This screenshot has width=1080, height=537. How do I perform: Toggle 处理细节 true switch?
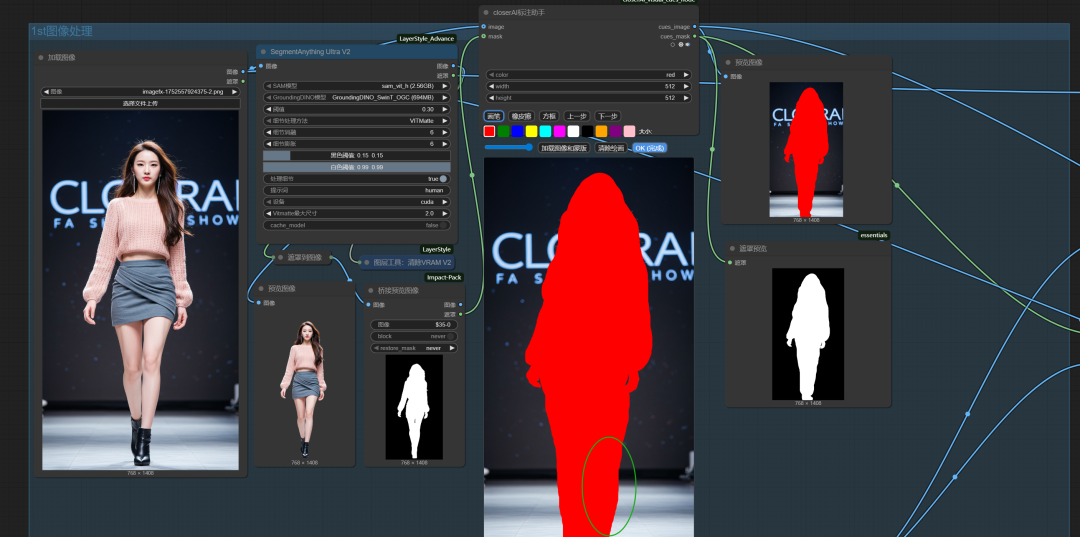tap(443, 178)
